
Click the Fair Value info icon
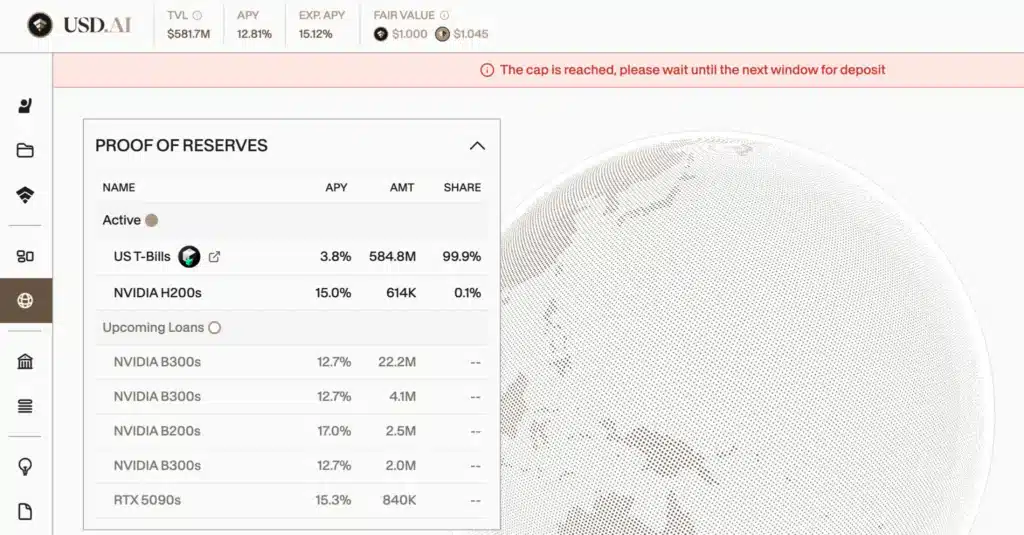click(444, 16)
